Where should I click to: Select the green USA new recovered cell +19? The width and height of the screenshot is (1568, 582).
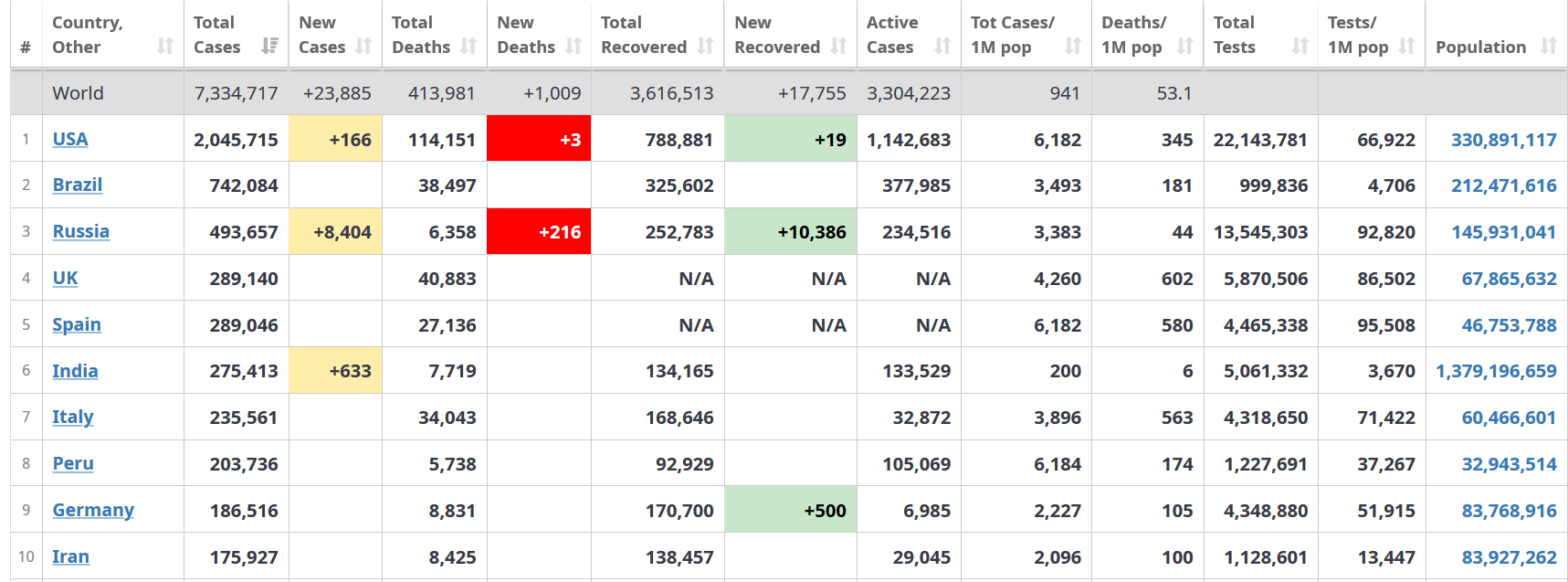791,139
